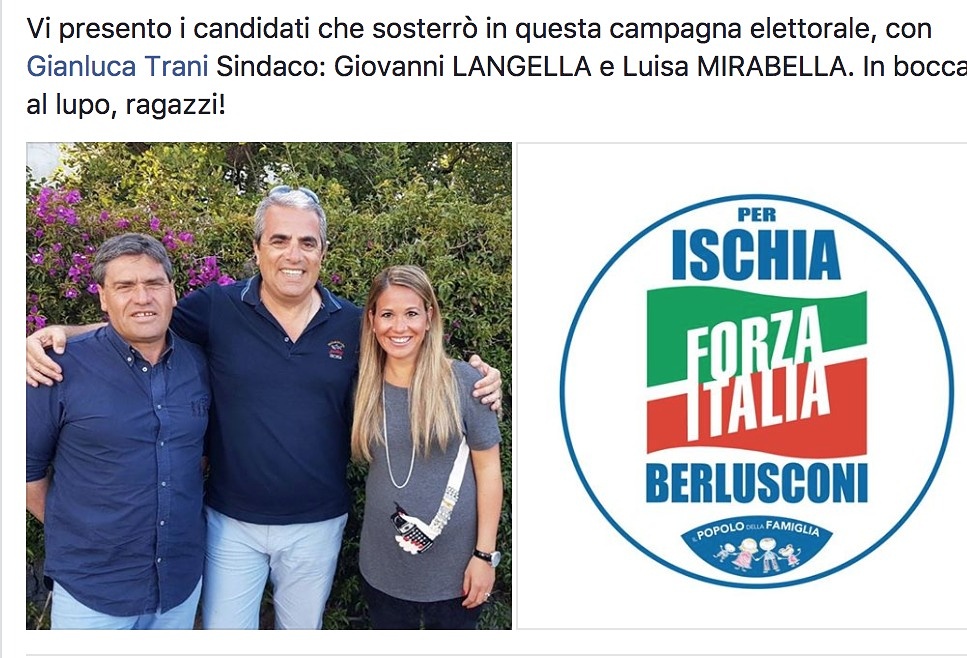Click the wristwatch on the woman's arm
The width and height of the screenshot is (967, 658).
coord(488,557)
